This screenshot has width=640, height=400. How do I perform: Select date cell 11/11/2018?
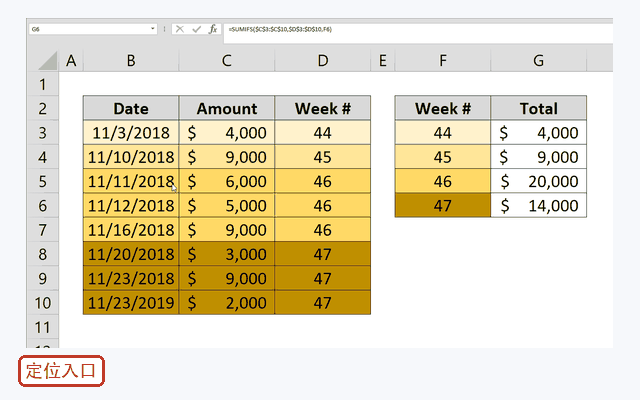[x=131, y=182]
